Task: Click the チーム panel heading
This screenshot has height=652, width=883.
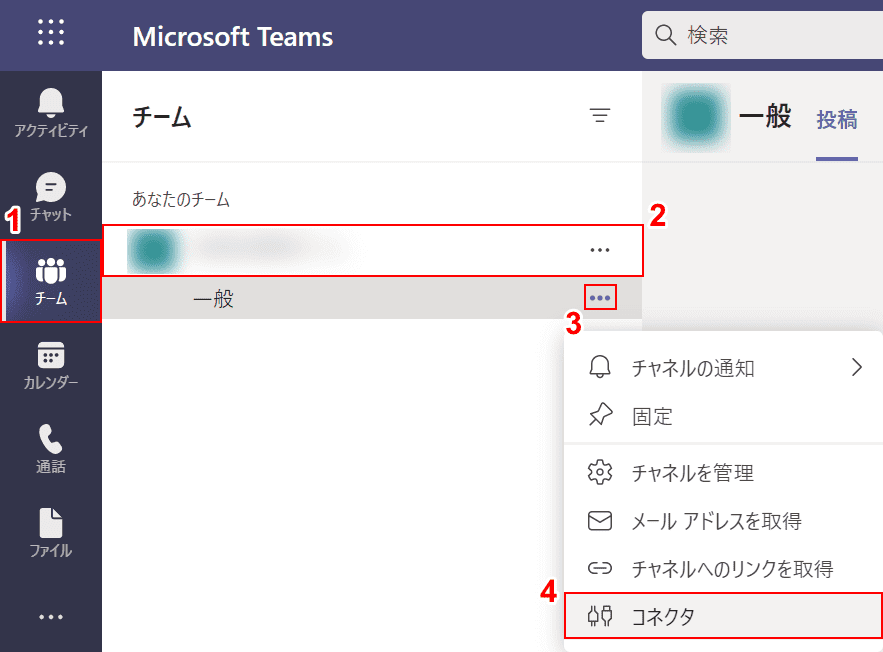Action: [162, 118]
